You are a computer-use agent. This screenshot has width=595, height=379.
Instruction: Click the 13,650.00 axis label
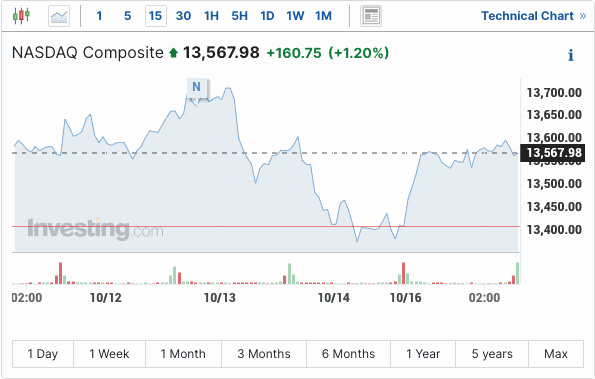click(554, 115)
